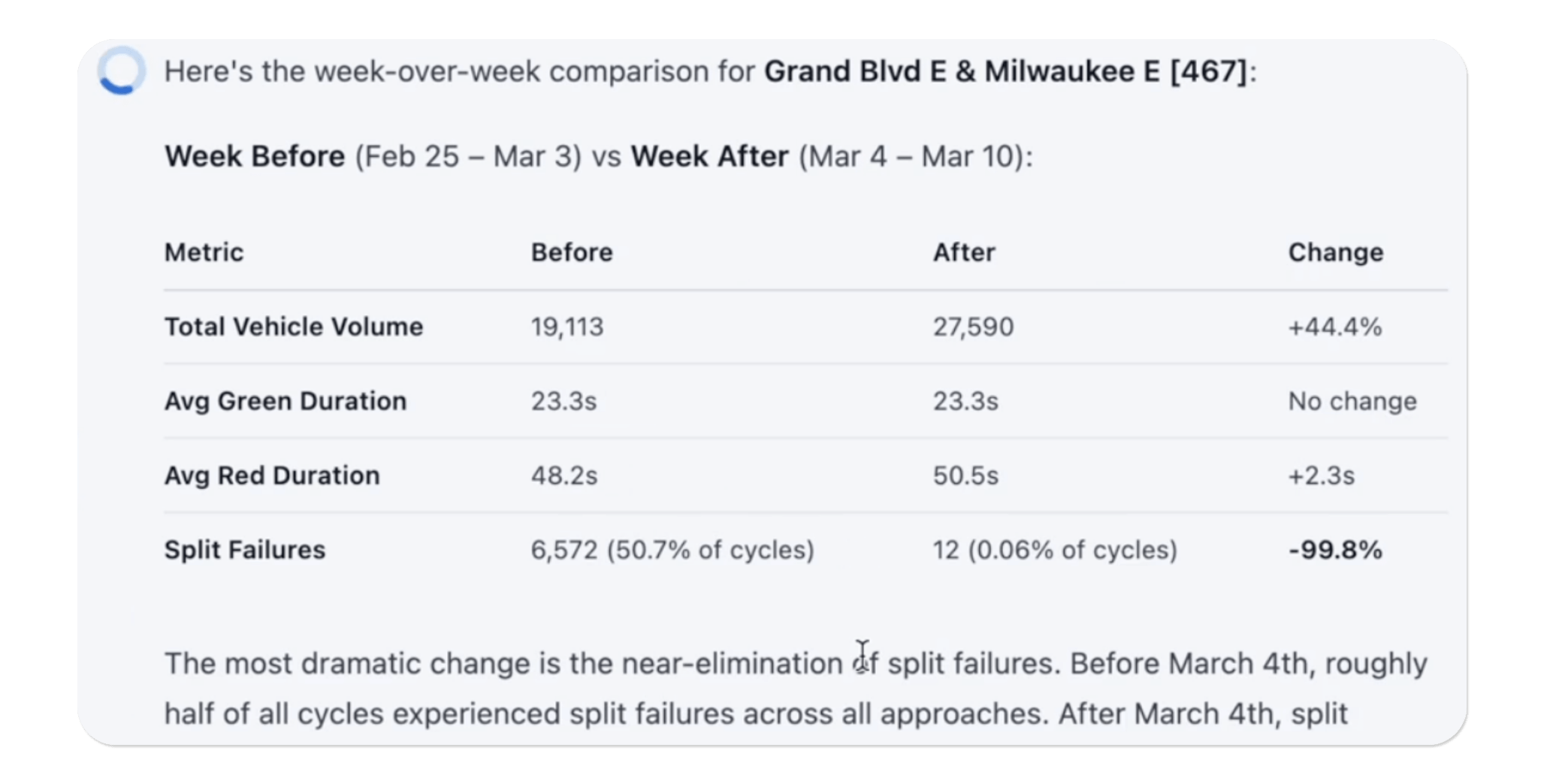Select the Avg Green Duration row label

286,401
